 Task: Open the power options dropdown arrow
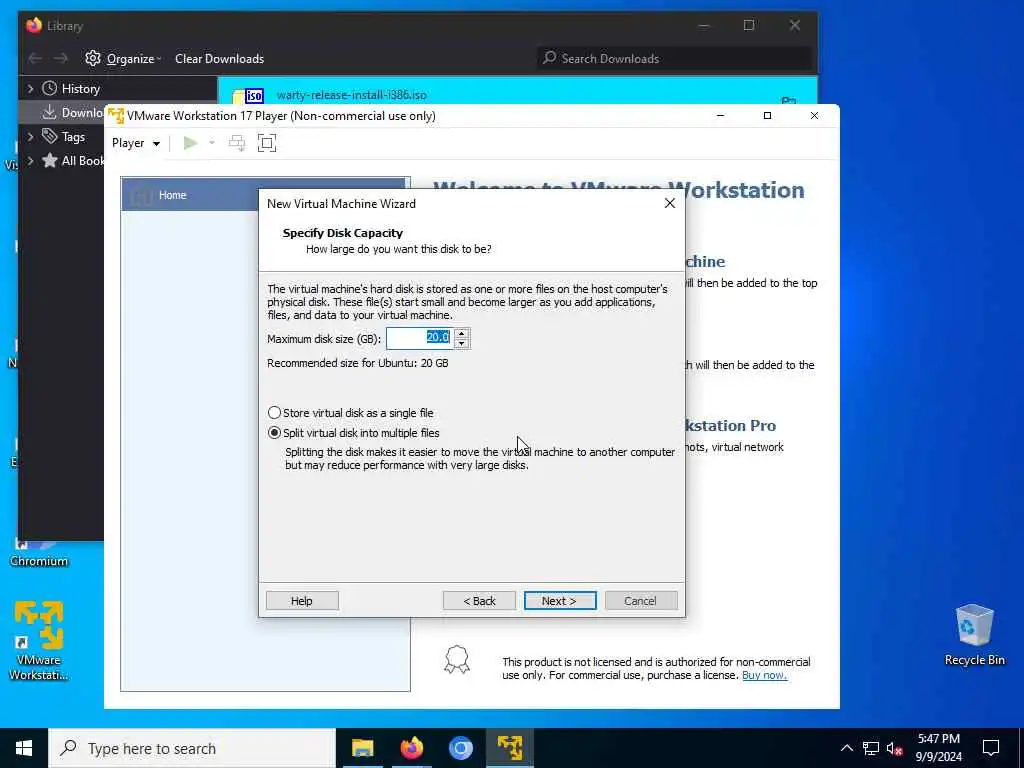212,143
